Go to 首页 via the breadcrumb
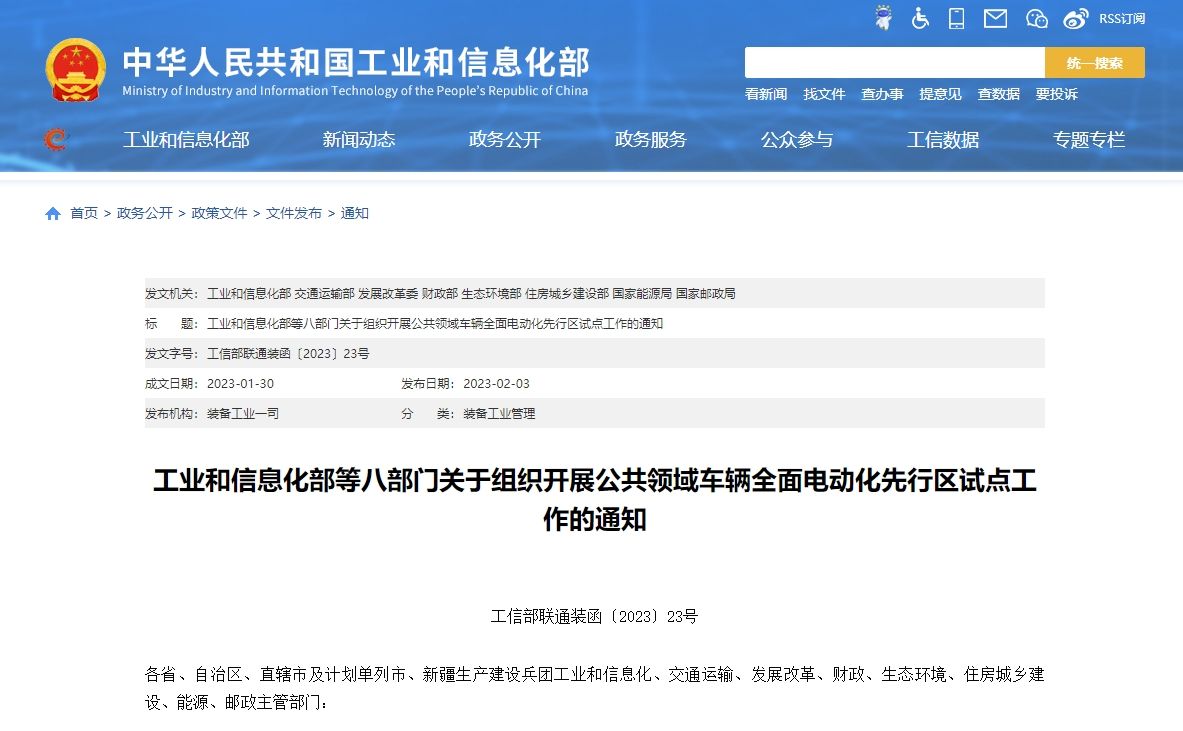 (x=84, y=213)
